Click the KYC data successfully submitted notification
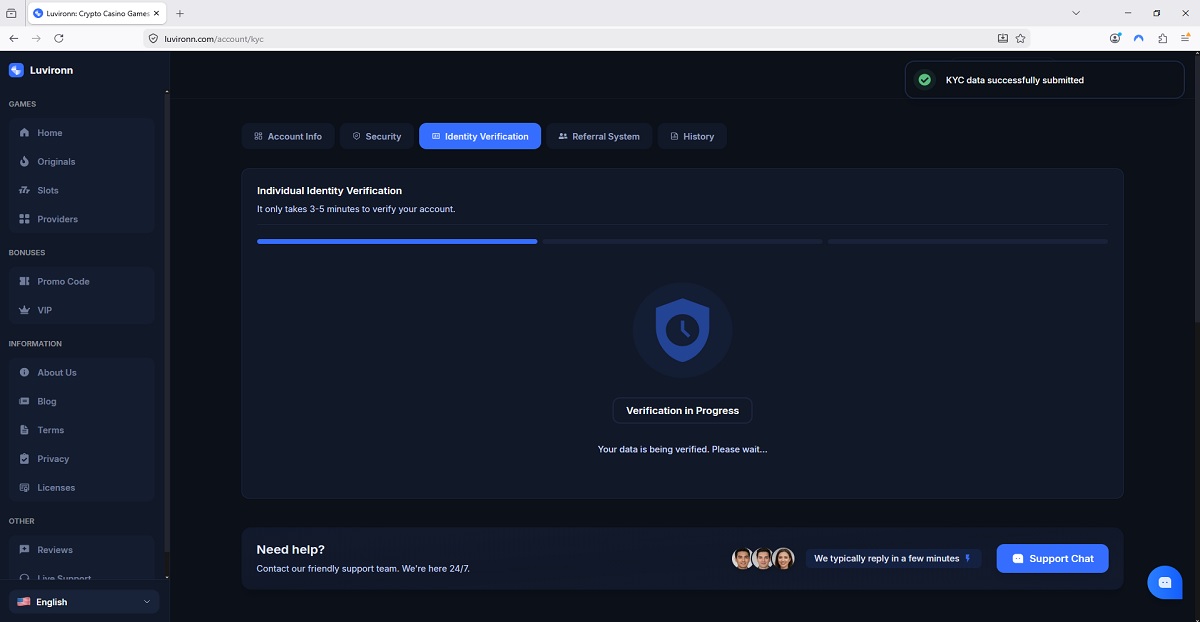Image resolution: width=1200 pixels, height=622 pixels. (1044, 80)
